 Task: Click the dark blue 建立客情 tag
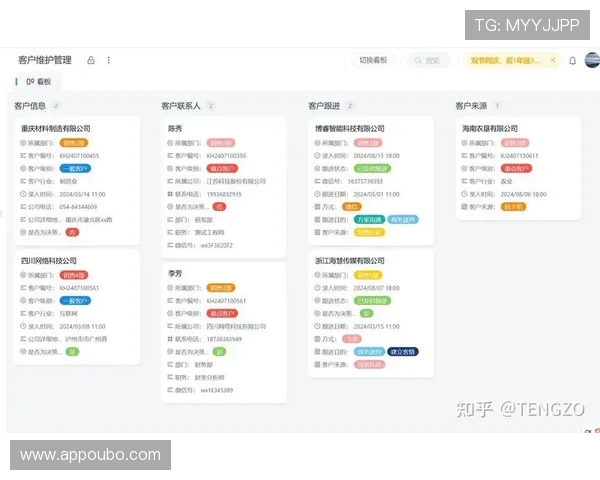403,352
